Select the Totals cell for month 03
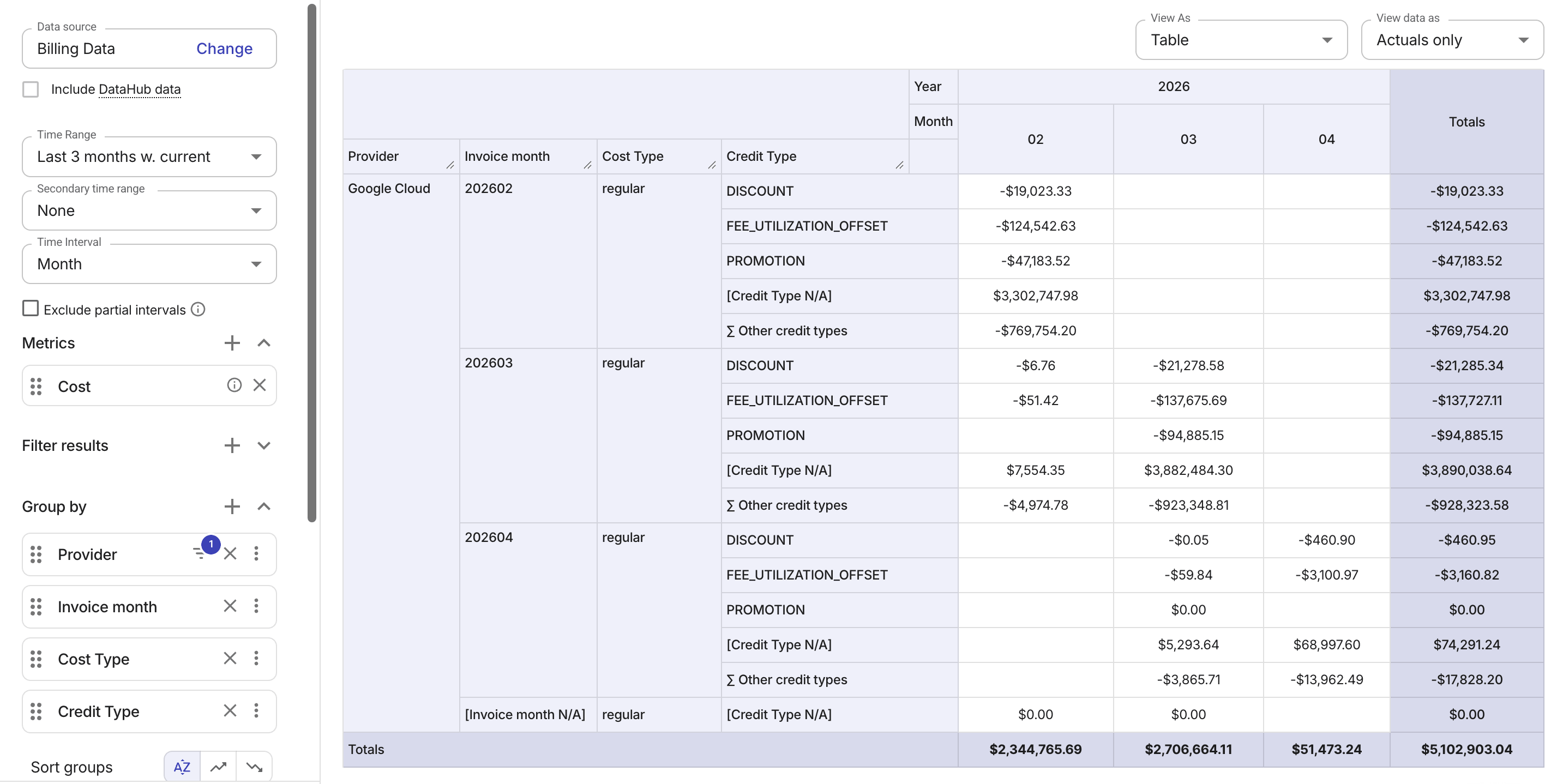1563x784 pixels. pos(1187,749)
